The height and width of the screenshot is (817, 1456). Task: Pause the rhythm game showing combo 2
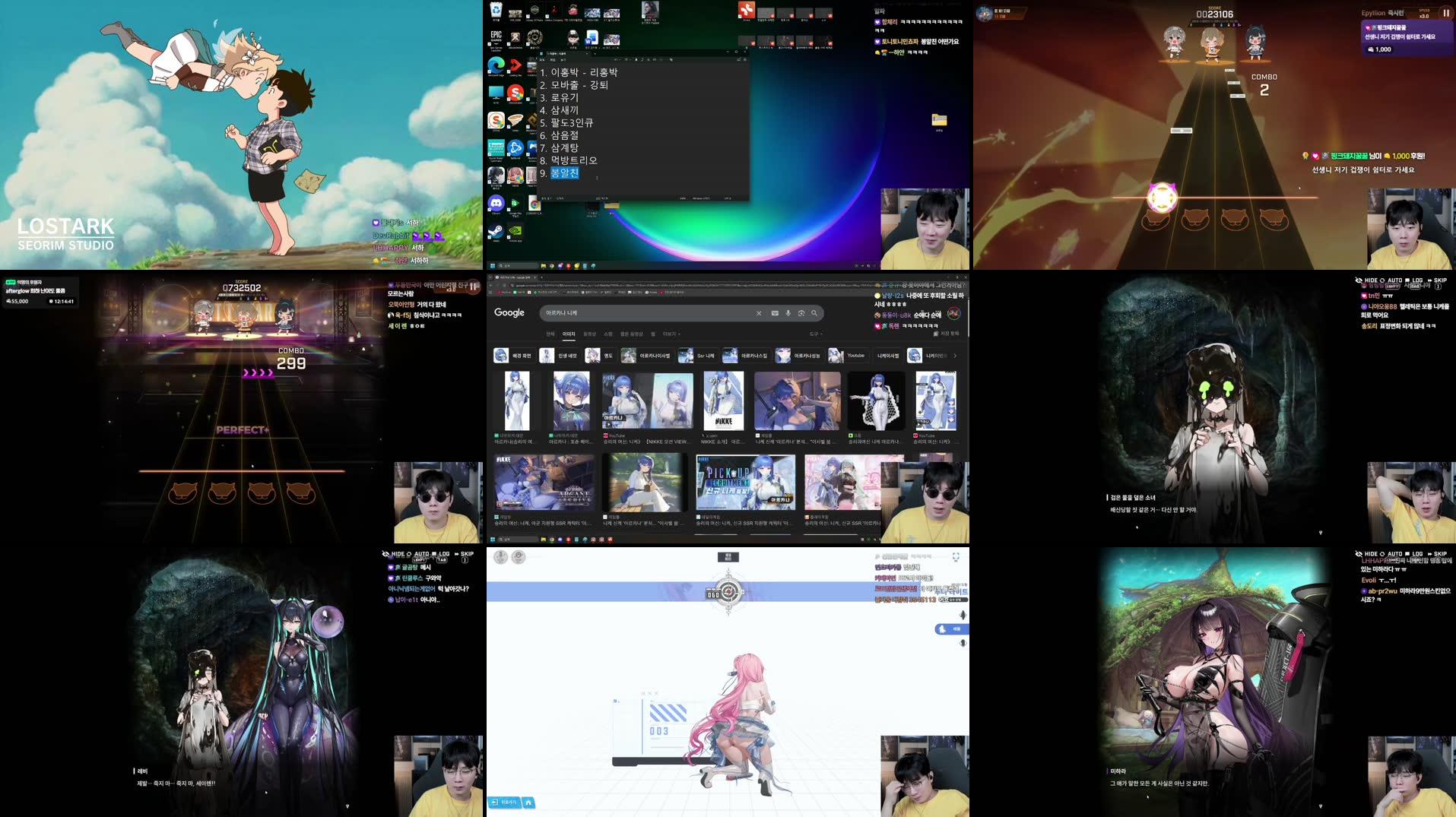tap(1445, 13)
